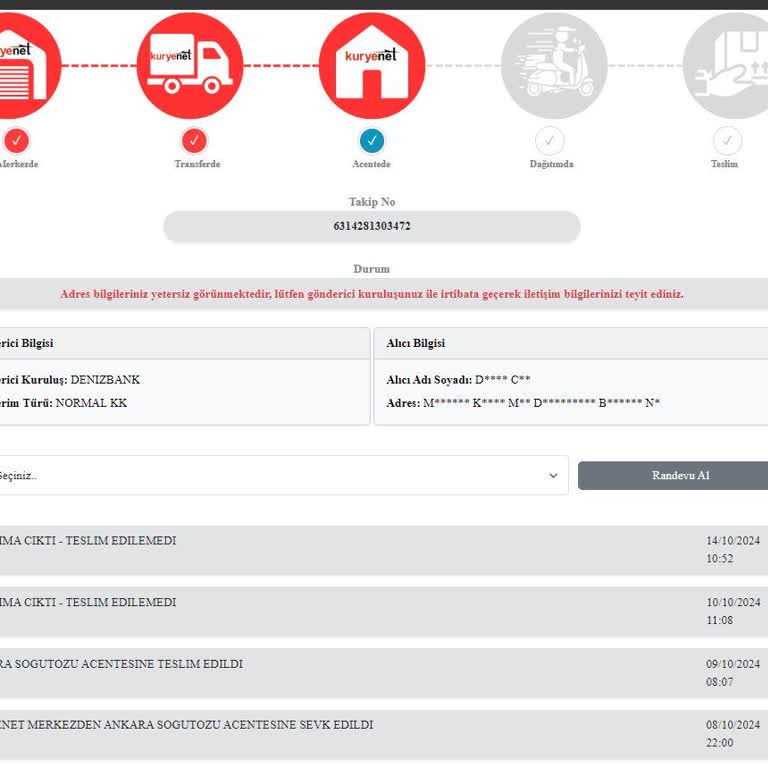The width and height of the screenshot is (768, 768).
Task: Click SOGUTOZU ACENTESINE TESLIM EDILDI row
Action: (x=384, y=673)
